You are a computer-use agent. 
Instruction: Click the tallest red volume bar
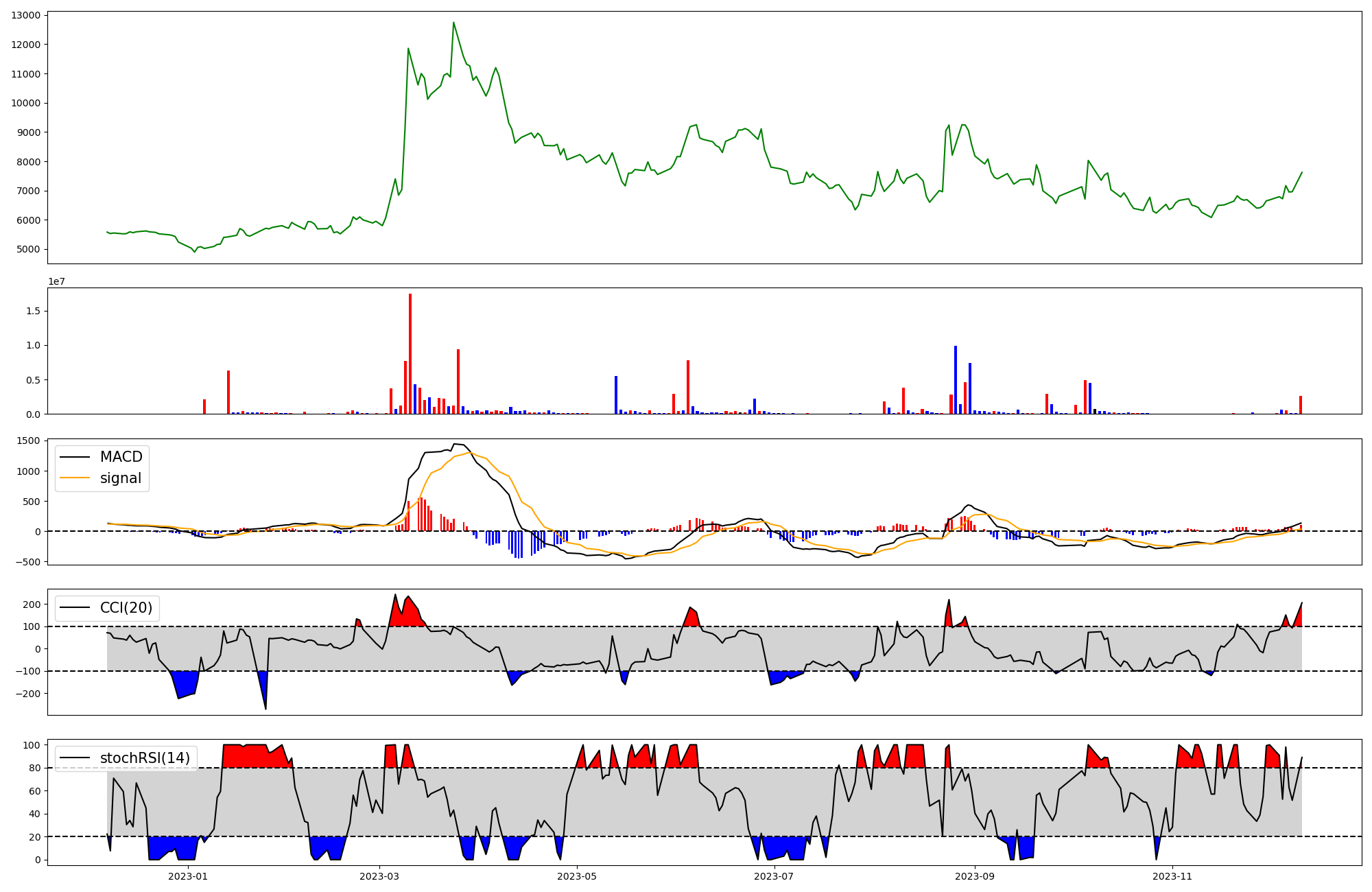pos(410,353)
